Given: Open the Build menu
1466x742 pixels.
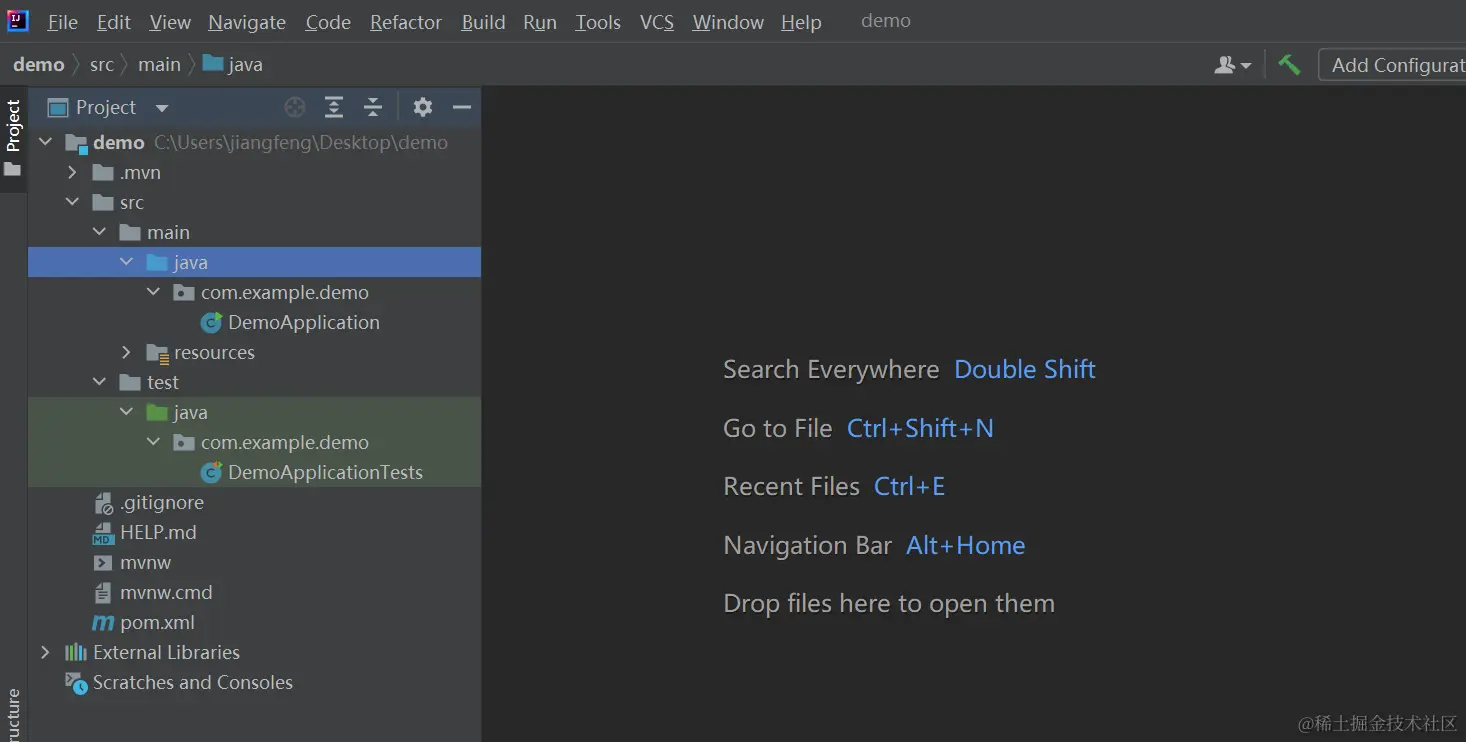Looking at the screenshot, I should tap(483, 22).
